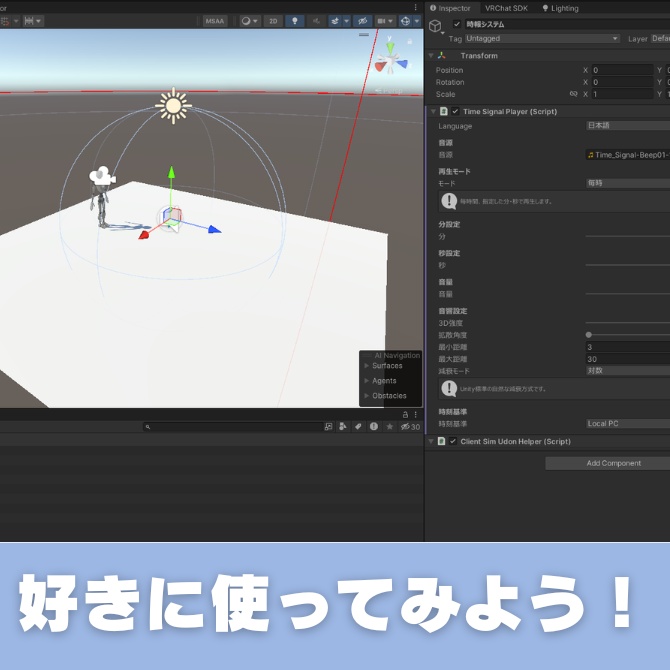Open the Layer dropdown
The height and width of the screenshot is (670, 670).
tap(660, 38)
